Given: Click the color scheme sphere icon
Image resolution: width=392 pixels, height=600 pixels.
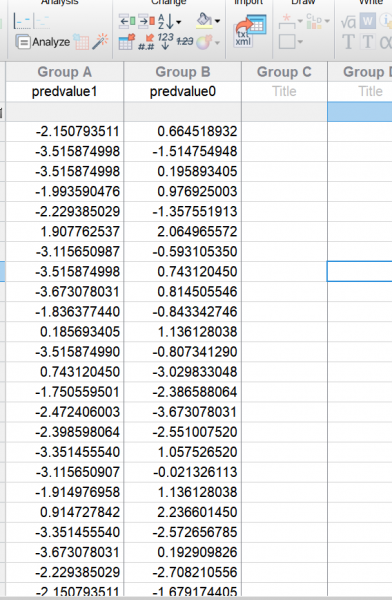Looking at the screenshot, I should [x=204, y=42].
